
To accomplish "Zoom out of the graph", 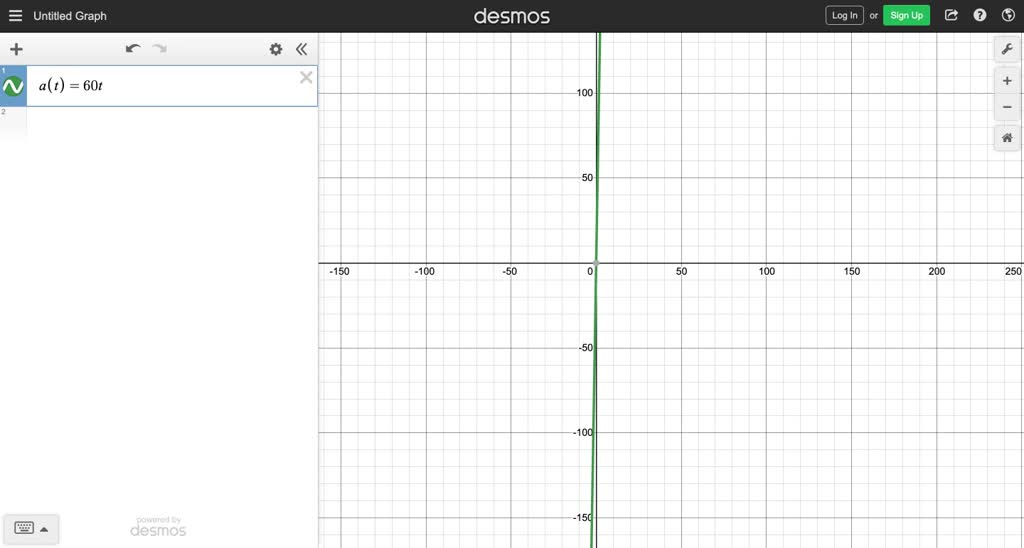I will [1006, 108].
